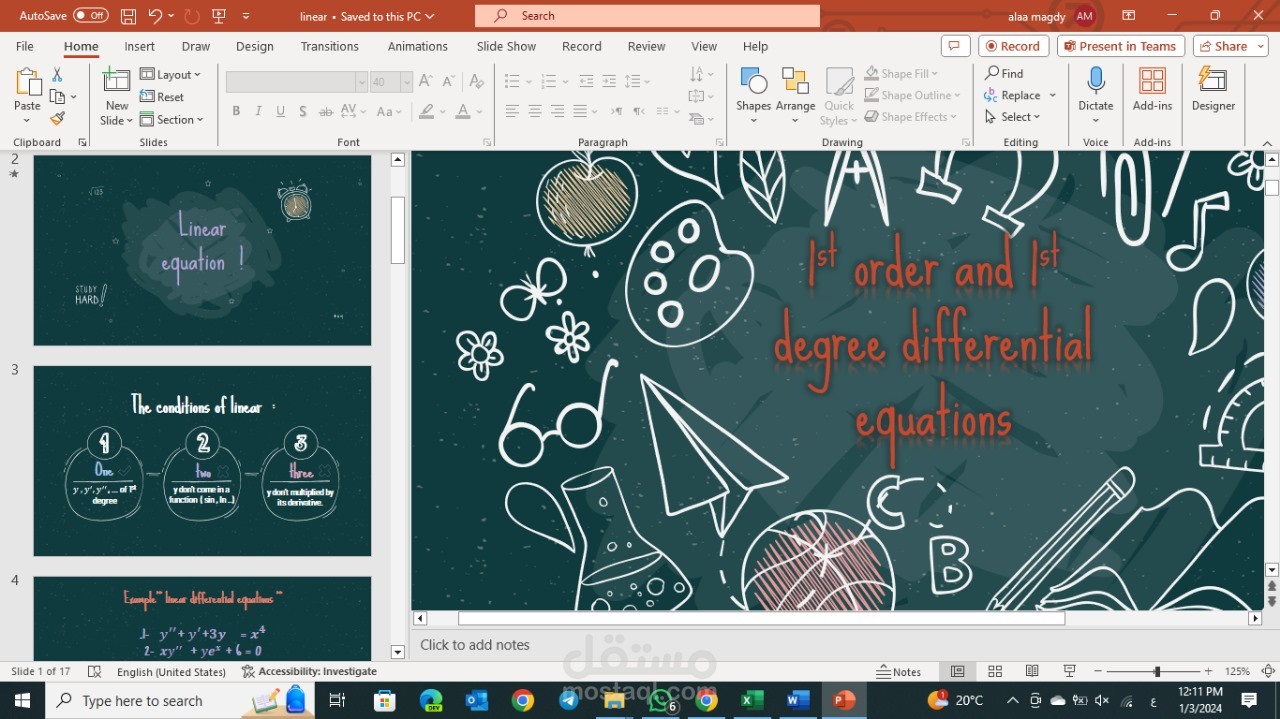Toggle Justify text alignment

click(x=580, y=111)
